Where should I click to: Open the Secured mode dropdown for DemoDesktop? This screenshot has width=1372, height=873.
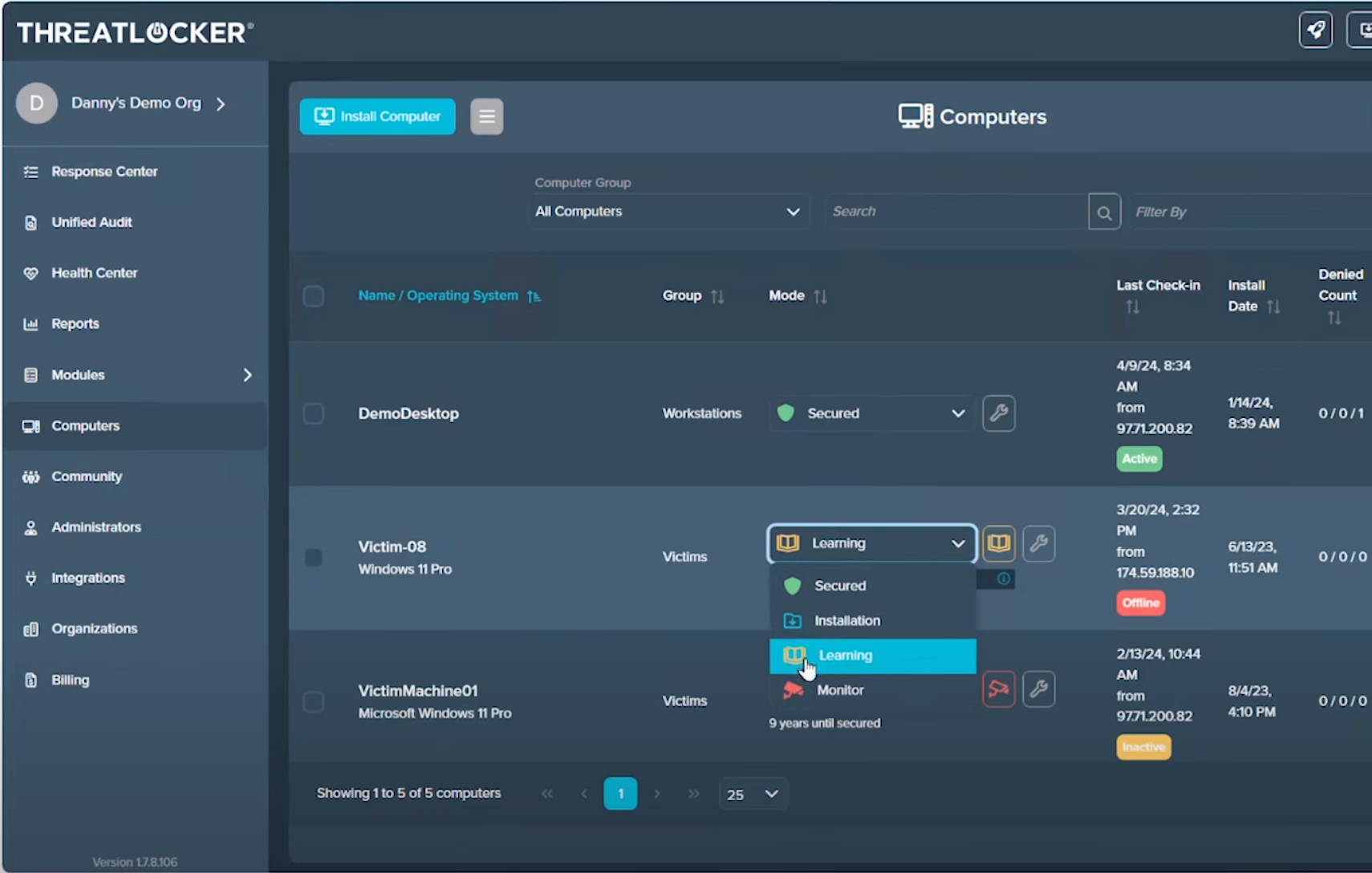tap(871, 413)
